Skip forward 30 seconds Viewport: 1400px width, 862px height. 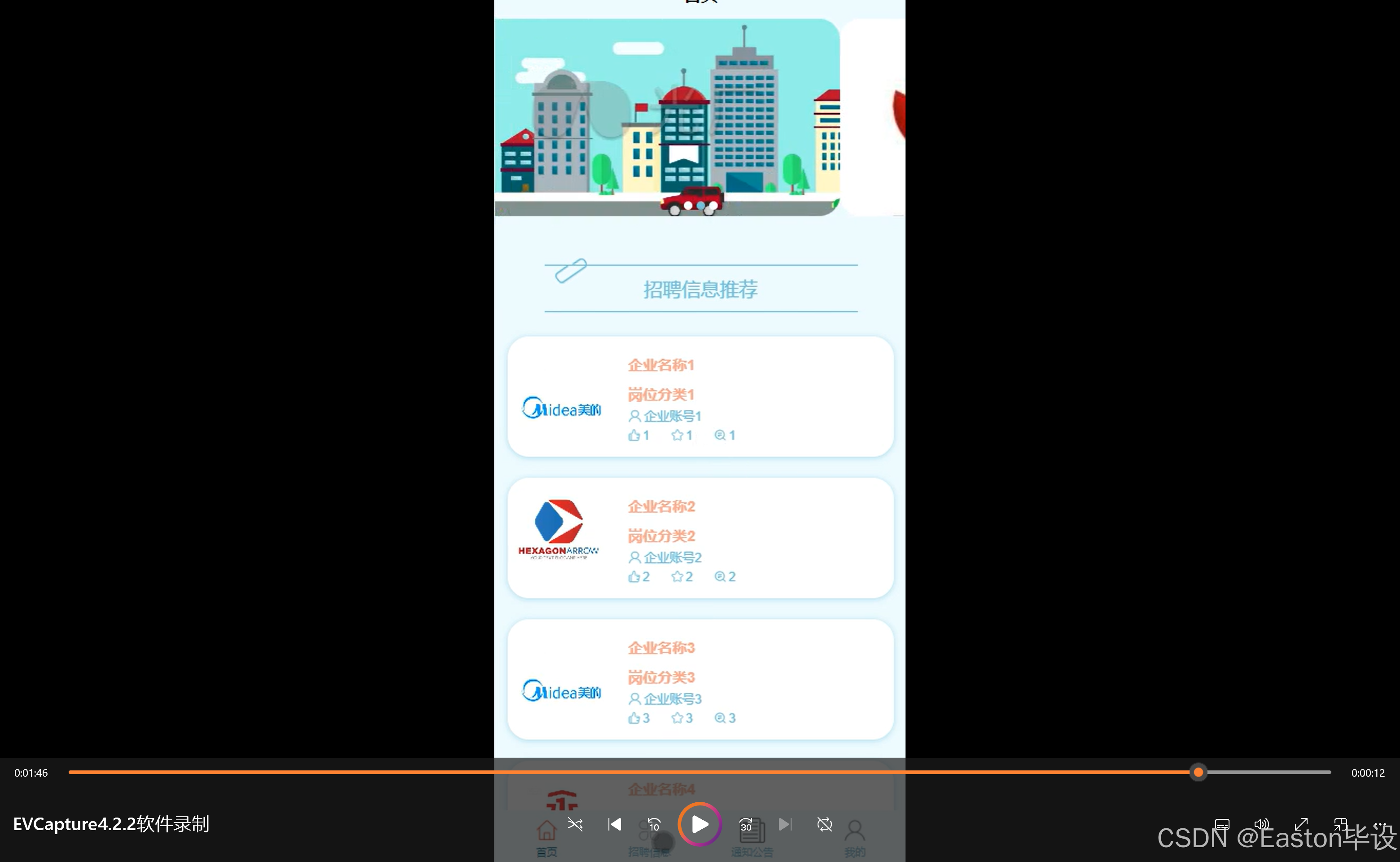tap(746, 824)
